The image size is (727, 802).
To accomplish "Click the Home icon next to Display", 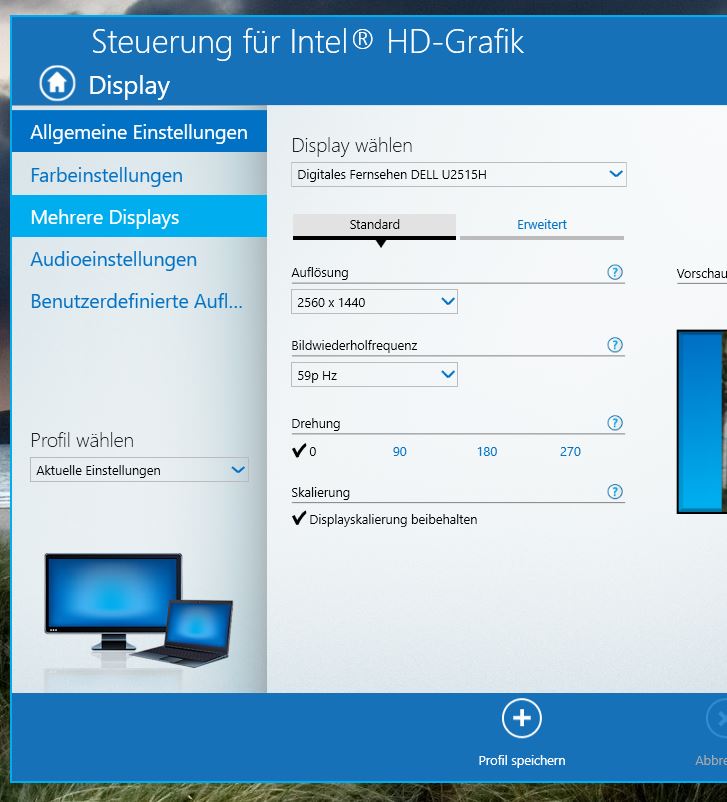I will click(57, 83).
